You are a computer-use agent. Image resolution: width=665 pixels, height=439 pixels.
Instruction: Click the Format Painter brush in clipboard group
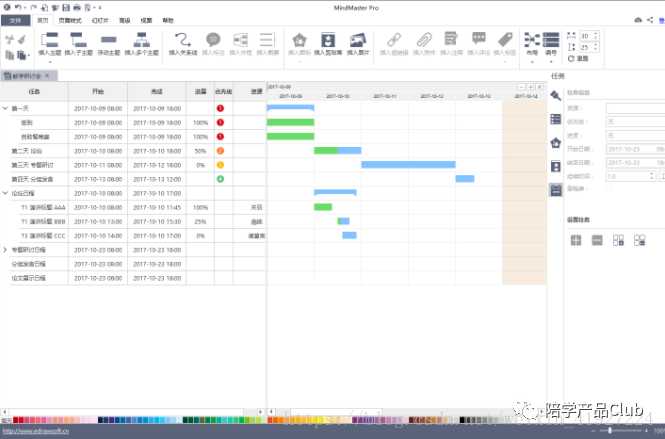click(x=22, y=39)
